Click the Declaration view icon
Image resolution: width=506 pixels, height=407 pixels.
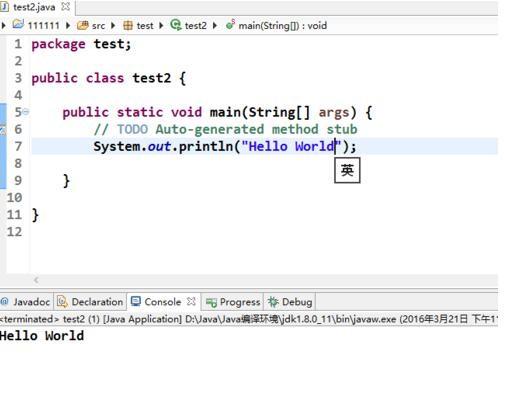(x=62, y=302)
